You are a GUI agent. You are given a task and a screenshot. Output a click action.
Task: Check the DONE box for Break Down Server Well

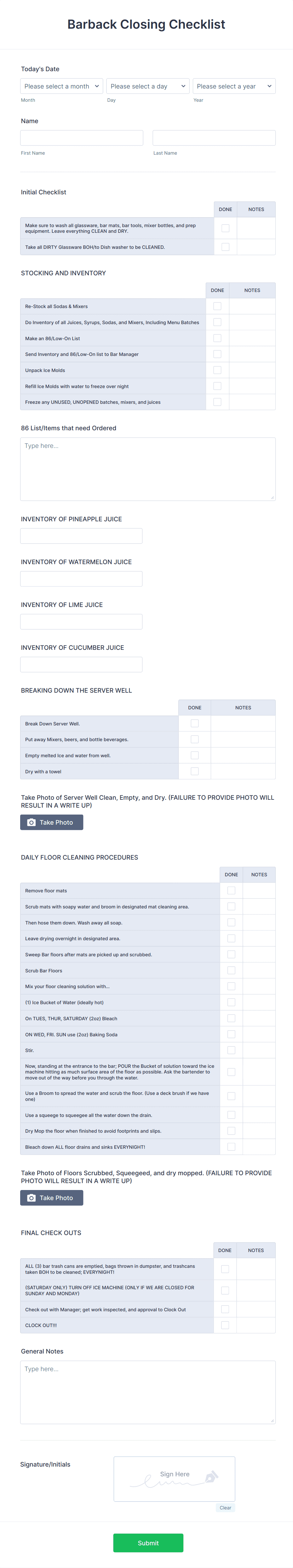[195, 723]
